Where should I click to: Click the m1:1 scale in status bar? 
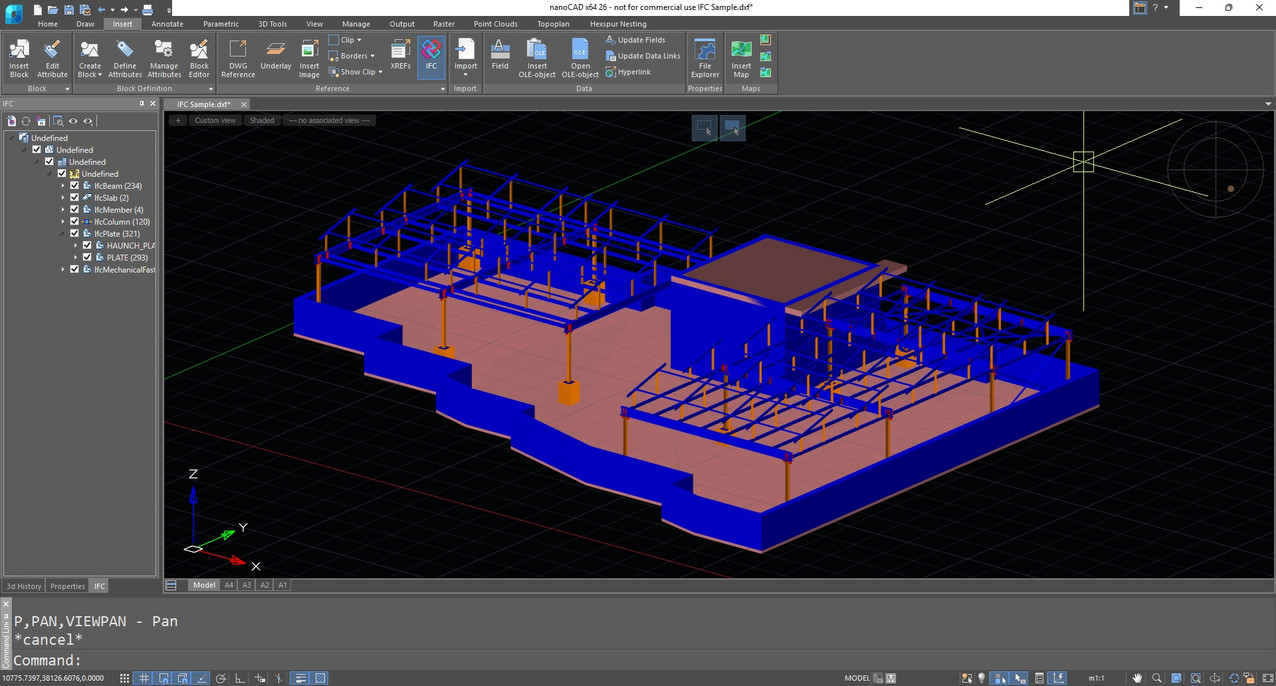pyautogui.click(x=1096, y=678)
